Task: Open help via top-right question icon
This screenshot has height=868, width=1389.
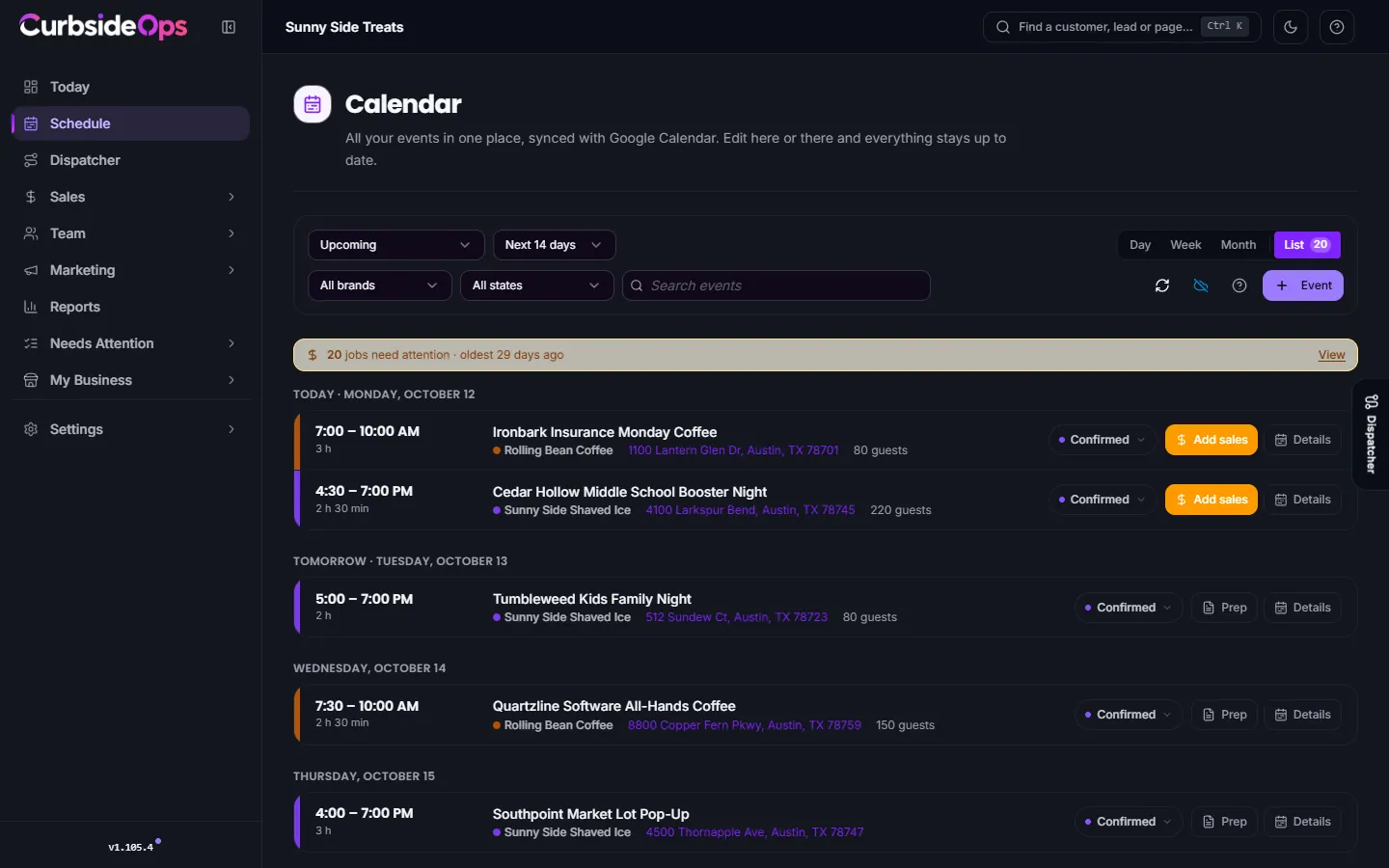Action: coord(1337,27)
